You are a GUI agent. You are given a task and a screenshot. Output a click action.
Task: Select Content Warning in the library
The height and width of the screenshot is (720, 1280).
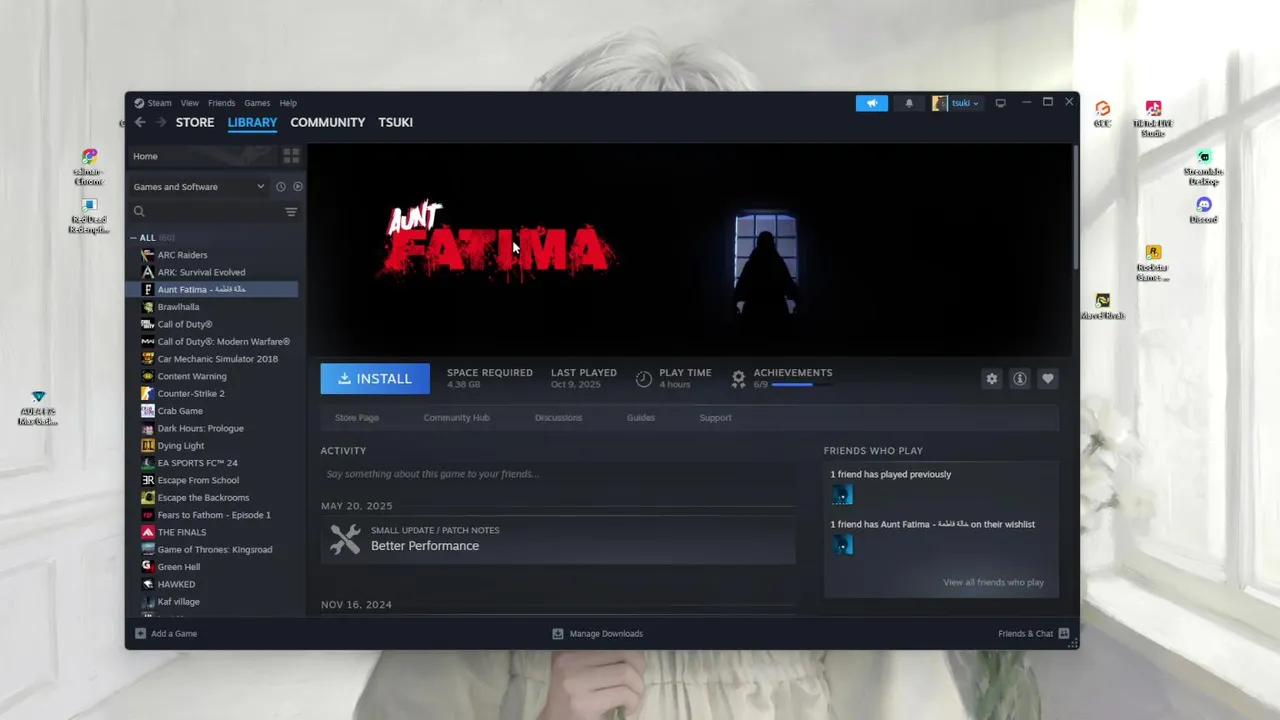[x=191, y=376]
